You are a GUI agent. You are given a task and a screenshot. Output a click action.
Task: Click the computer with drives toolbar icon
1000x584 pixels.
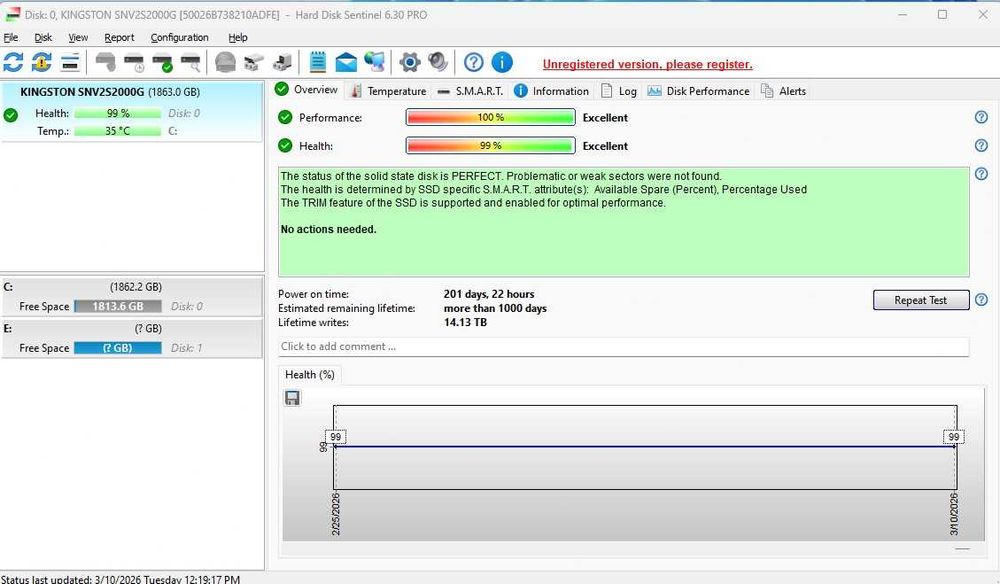coord(282,62)
